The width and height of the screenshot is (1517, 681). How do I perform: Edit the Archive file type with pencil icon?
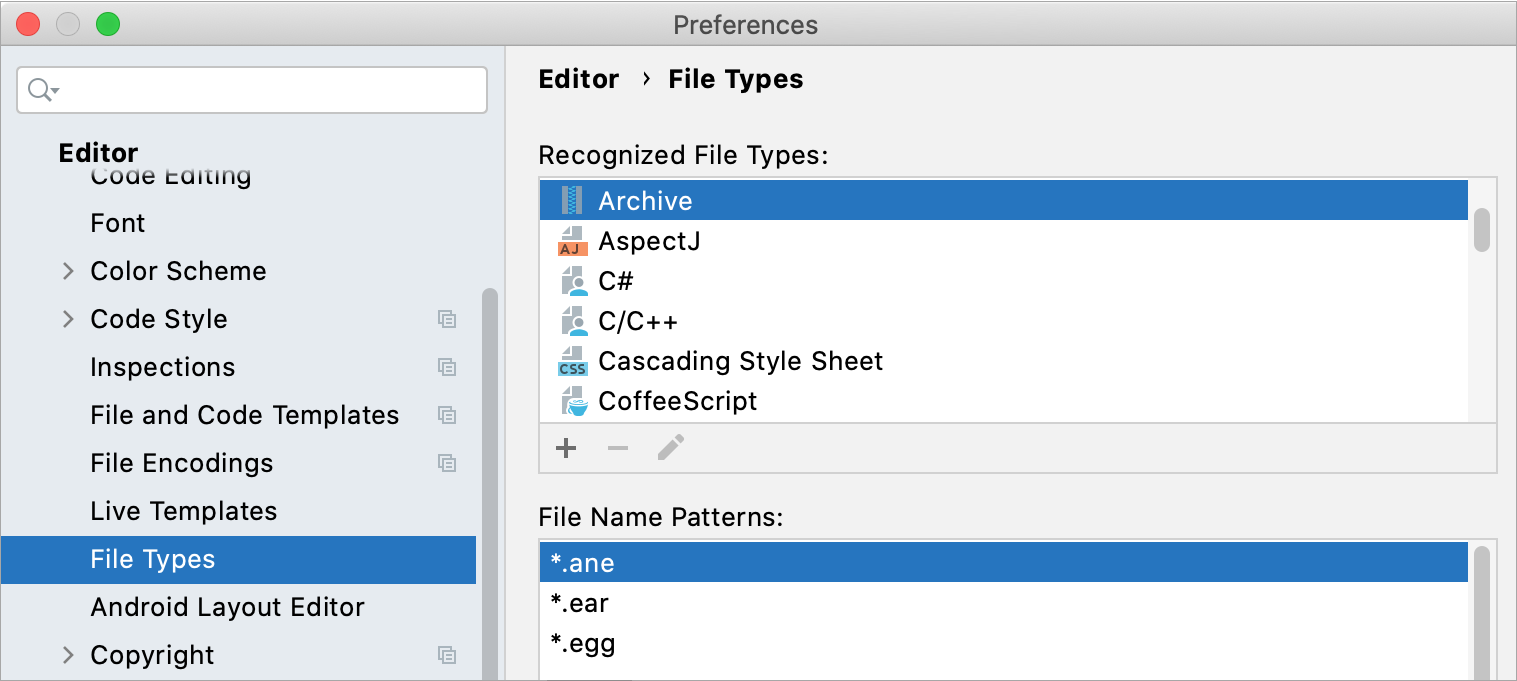(x=670, y=447)
